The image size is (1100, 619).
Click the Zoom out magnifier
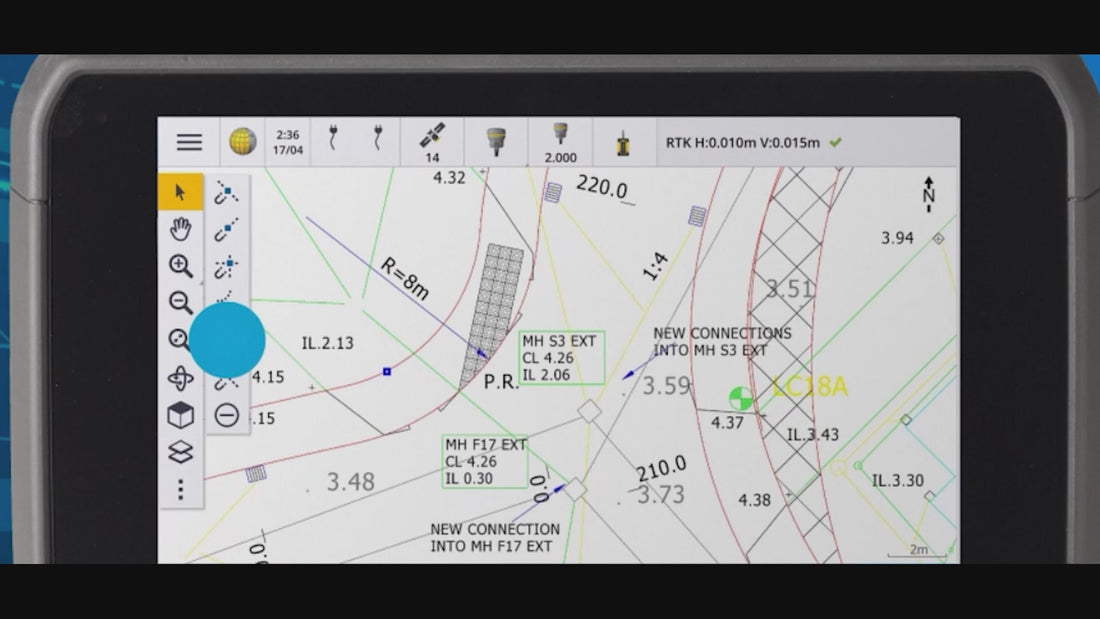click(x=180, y=303)
